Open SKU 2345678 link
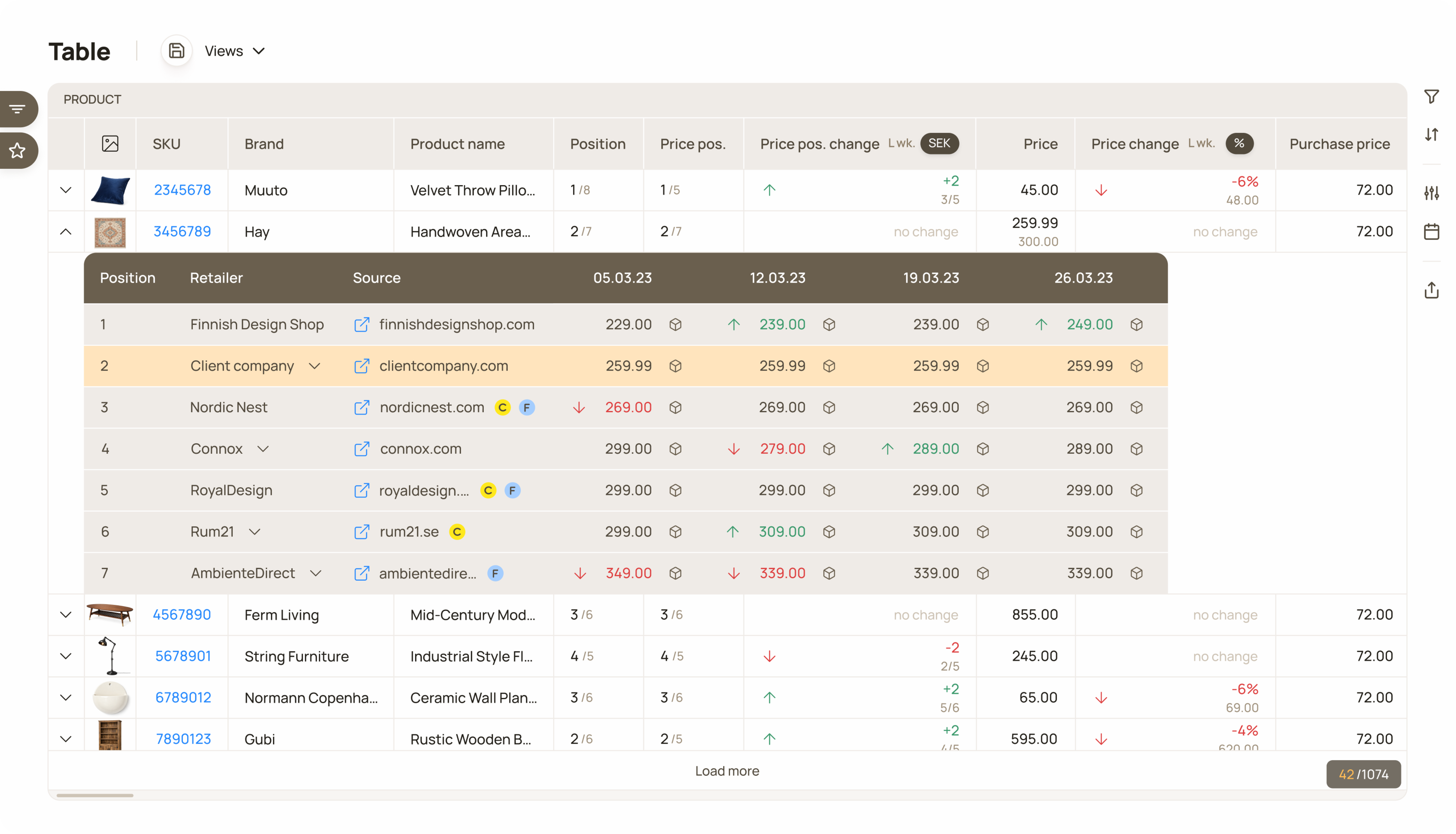The width and height of the screenshot is (1456, 834). 182,190
